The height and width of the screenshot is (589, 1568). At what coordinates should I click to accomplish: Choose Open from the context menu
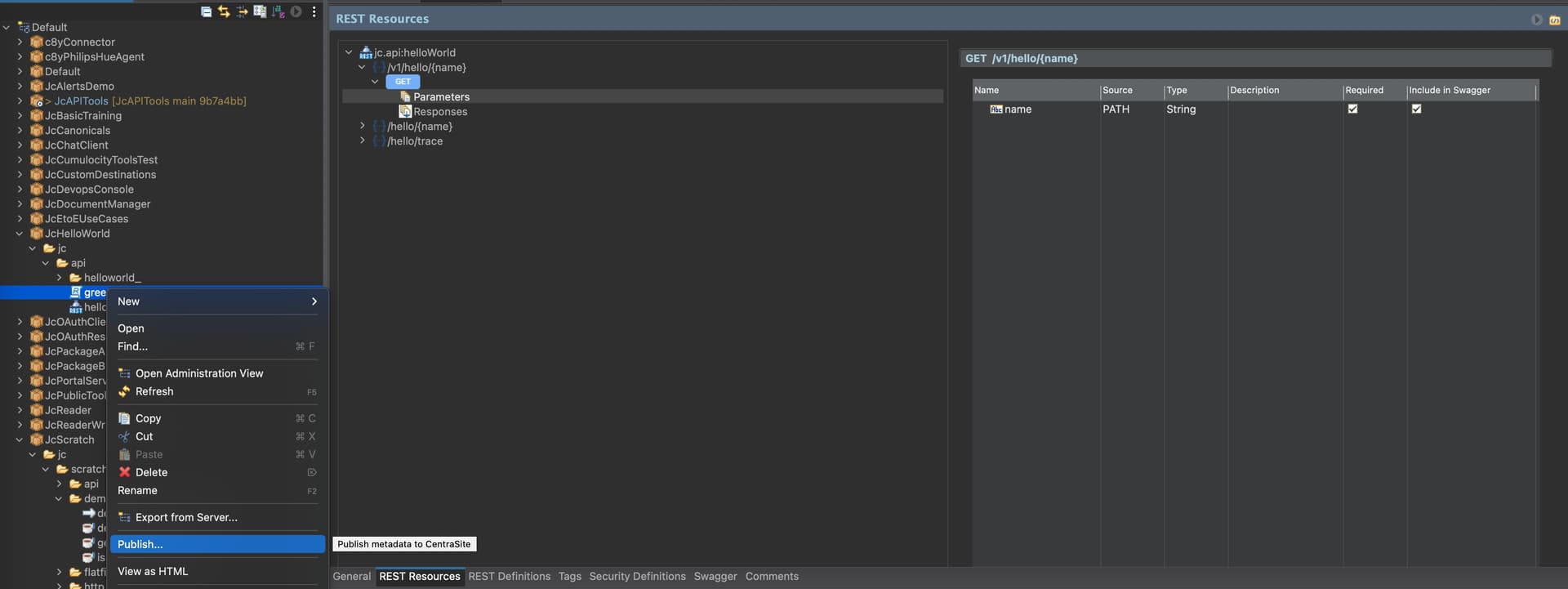click(217, 328)
